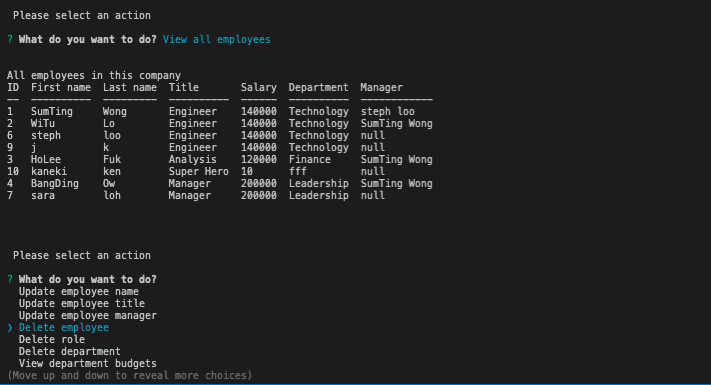The image size is (711, 385).
Task: Click 'All employees in this company' heading
Action: coord(94,75)
